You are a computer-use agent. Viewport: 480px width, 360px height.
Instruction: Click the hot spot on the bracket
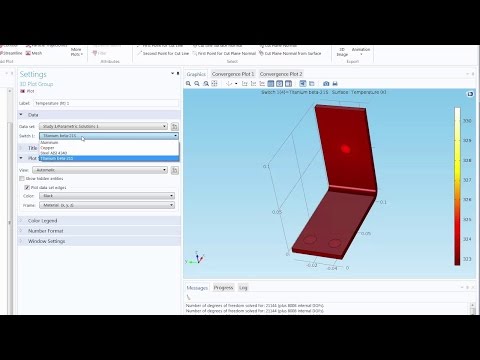pos(345,149)
